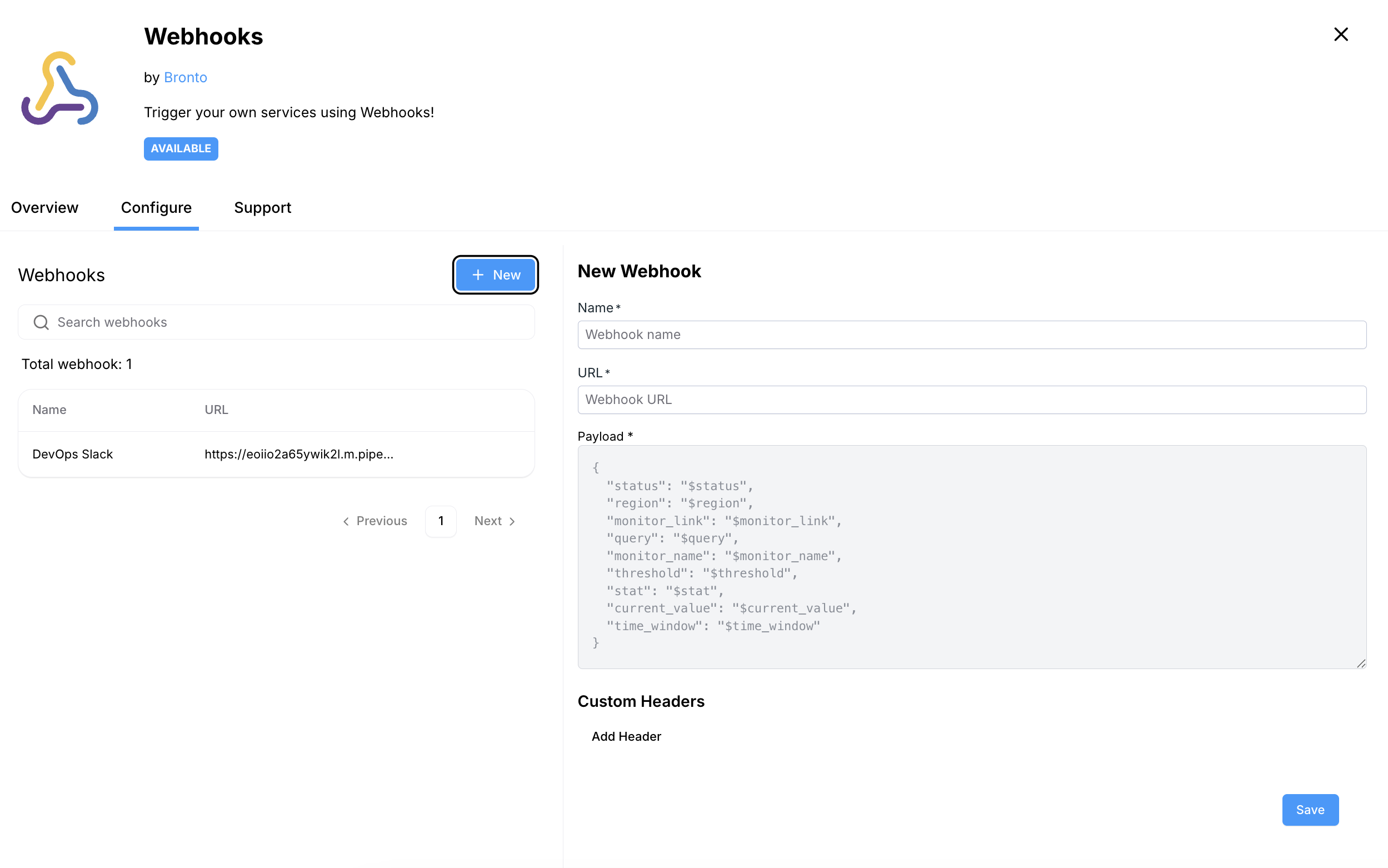Viewport: 1388px width, 868px height.
Task: Click the resize handle of the Payload textarea
Action: (1361, 664)
